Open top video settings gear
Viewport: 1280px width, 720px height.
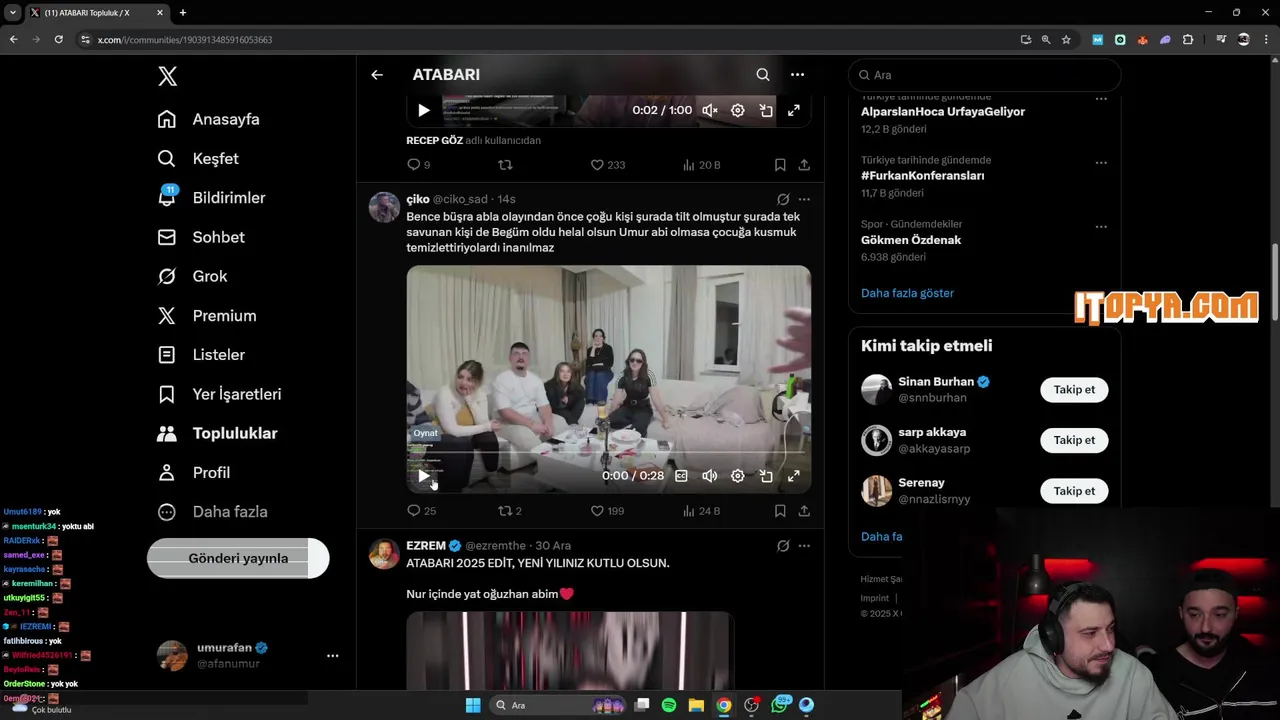coord(738,110)
